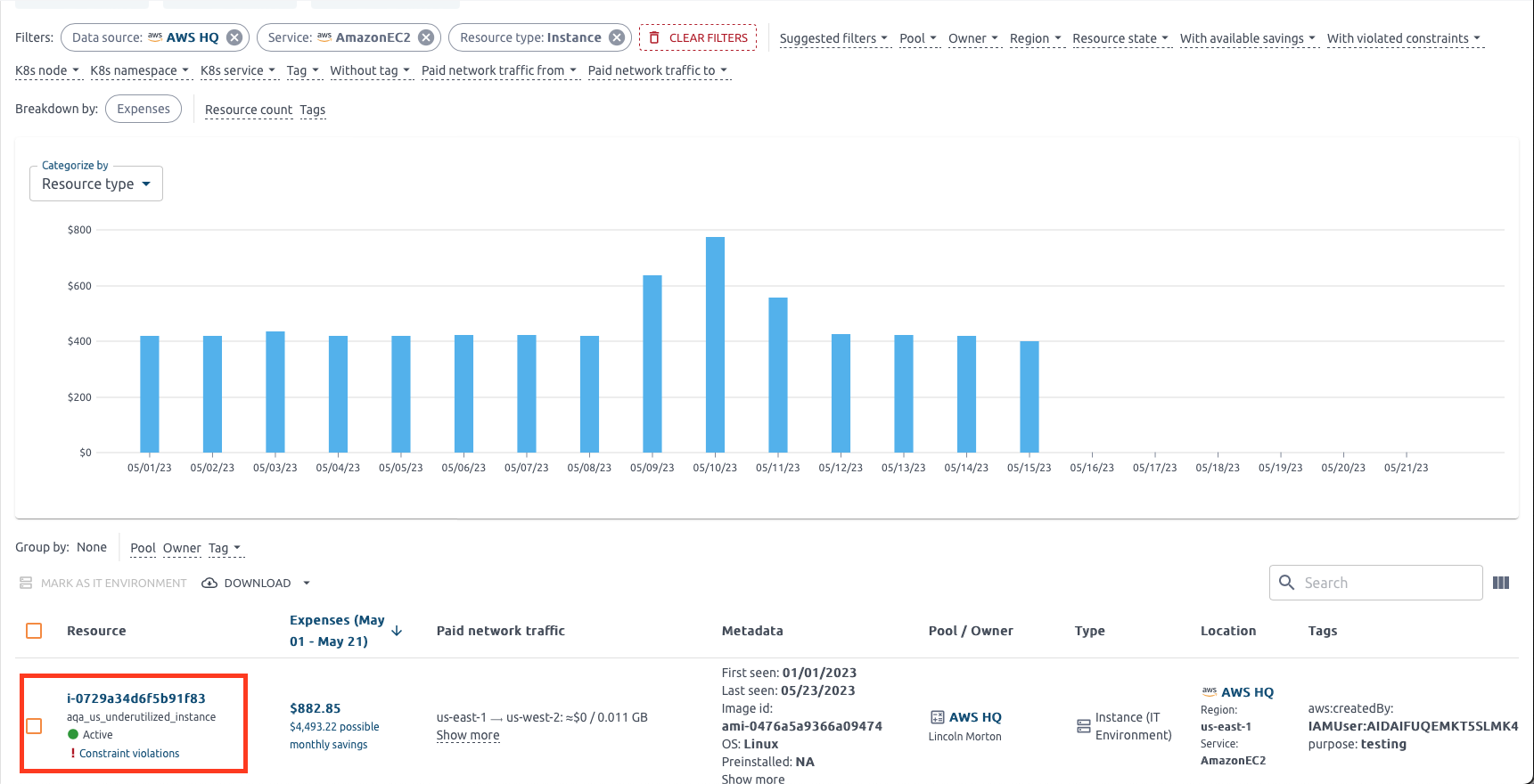
Task: Open the i-0729a34d6f5b91f83 resource link
Action: click(136, 698)
